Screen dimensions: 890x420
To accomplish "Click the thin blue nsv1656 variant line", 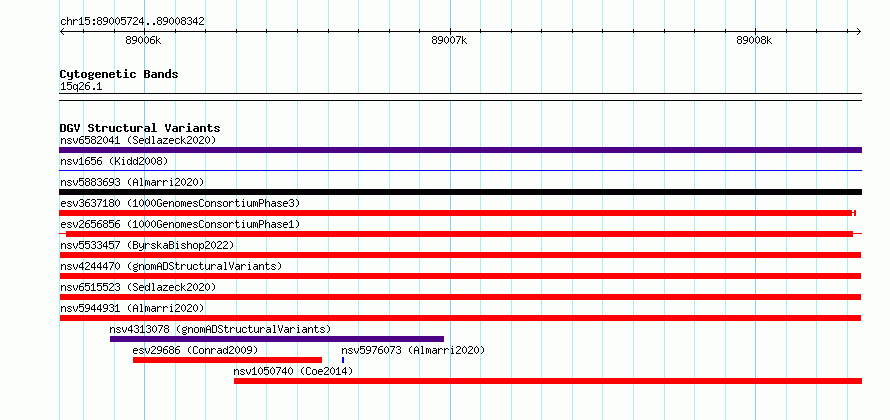I will coord(460,170).
